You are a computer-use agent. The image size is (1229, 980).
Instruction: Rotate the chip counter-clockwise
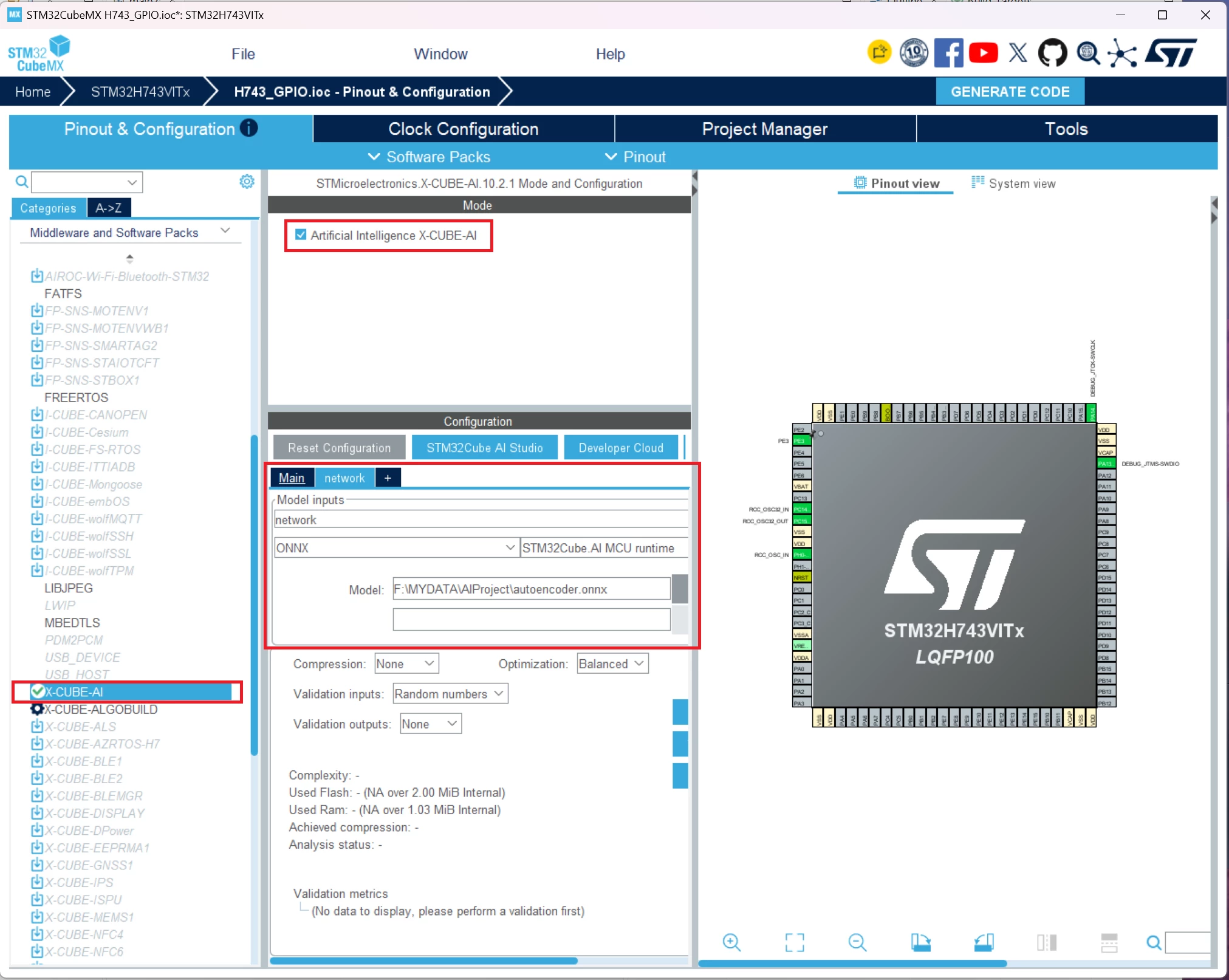[x=984, y=942]
